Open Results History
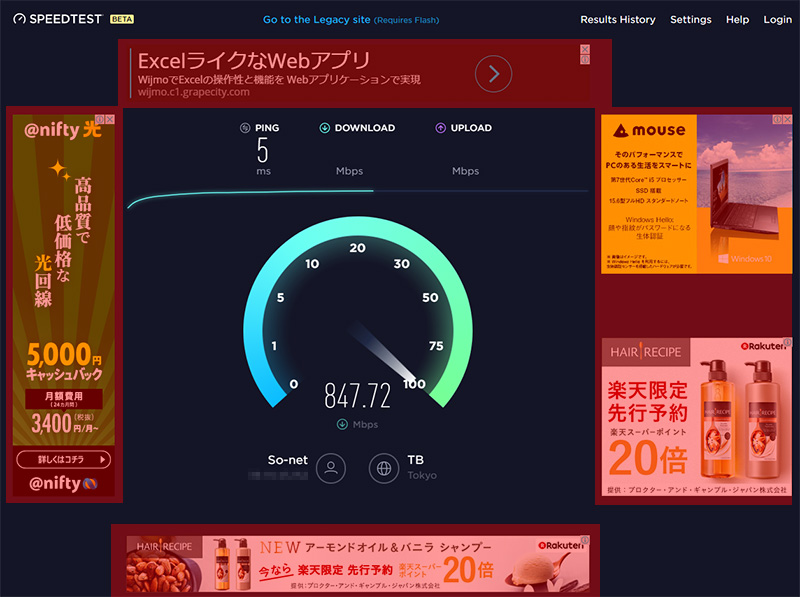Screen dimensions: 800x597 [618, 20]
